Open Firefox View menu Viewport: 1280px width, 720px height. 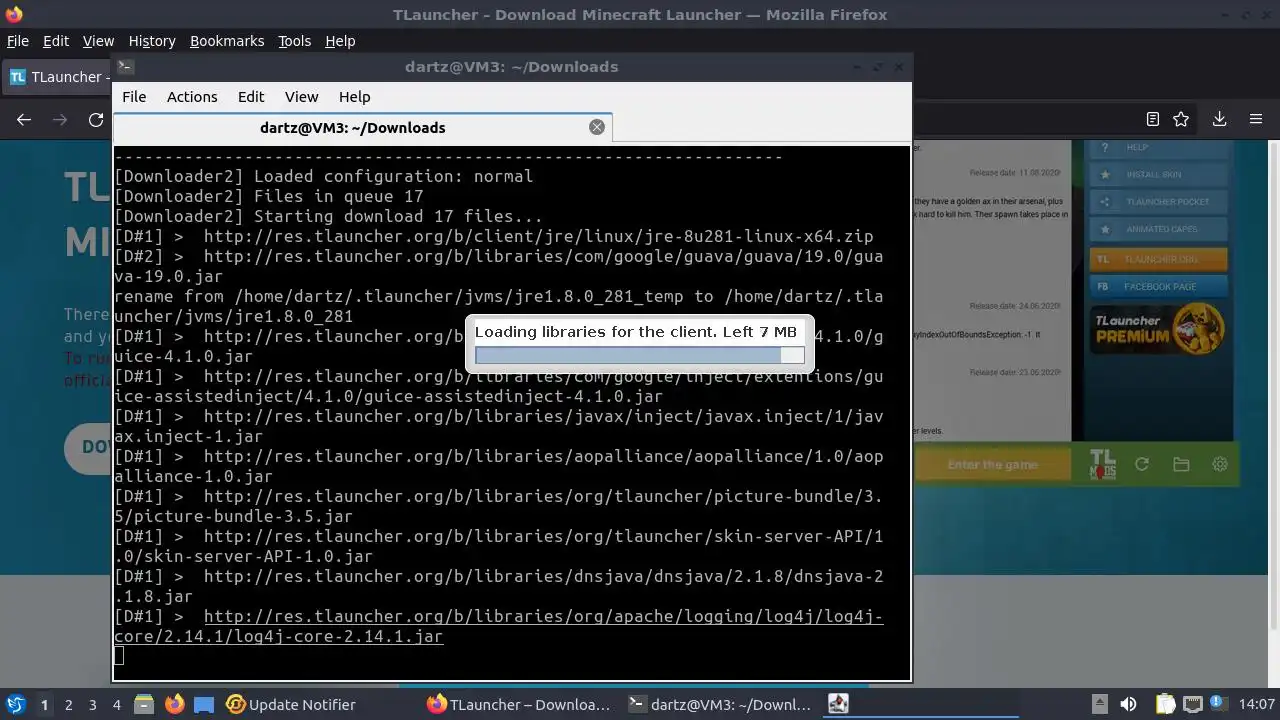coord(98,41)
